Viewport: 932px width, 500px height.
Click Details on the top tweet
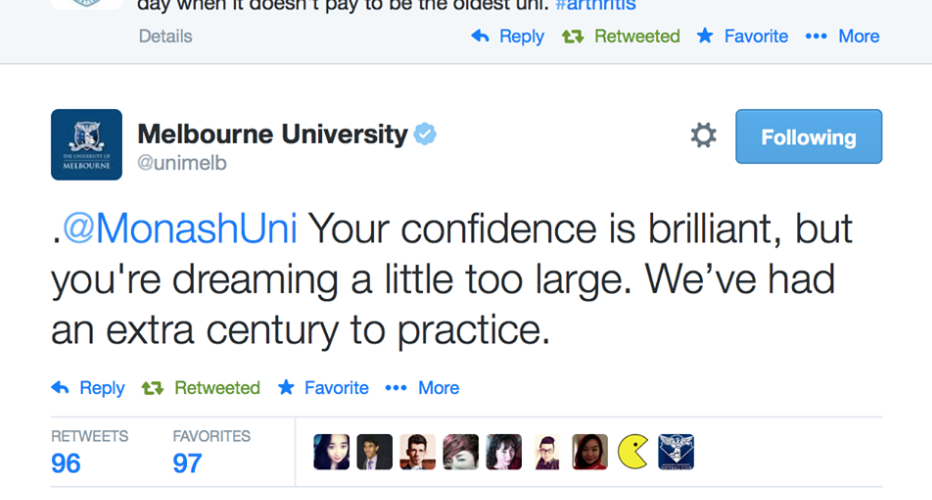click(x=165, y=36)
